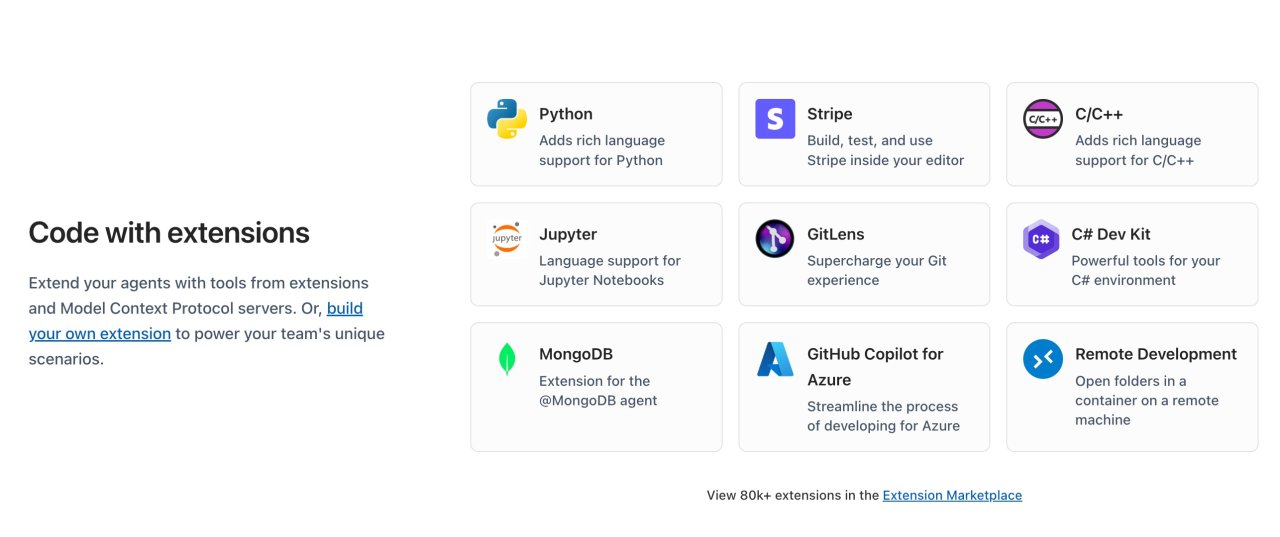Image resolution: width=1280 pixels, height=537 pixels.
Task: Click the blue Azure logo icon
Action: tap(775, 359)
